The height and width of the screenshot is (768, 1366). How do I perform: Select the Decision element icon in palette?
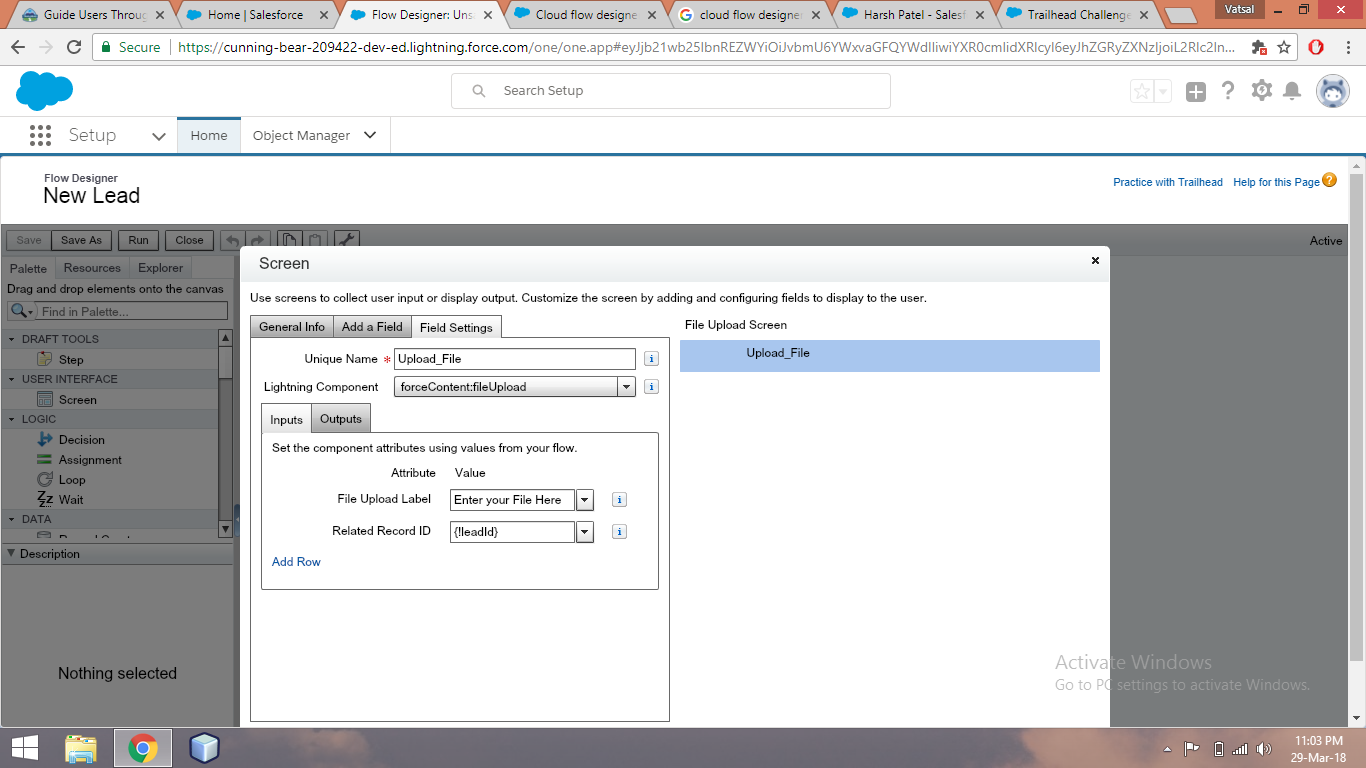pos(44,439)
